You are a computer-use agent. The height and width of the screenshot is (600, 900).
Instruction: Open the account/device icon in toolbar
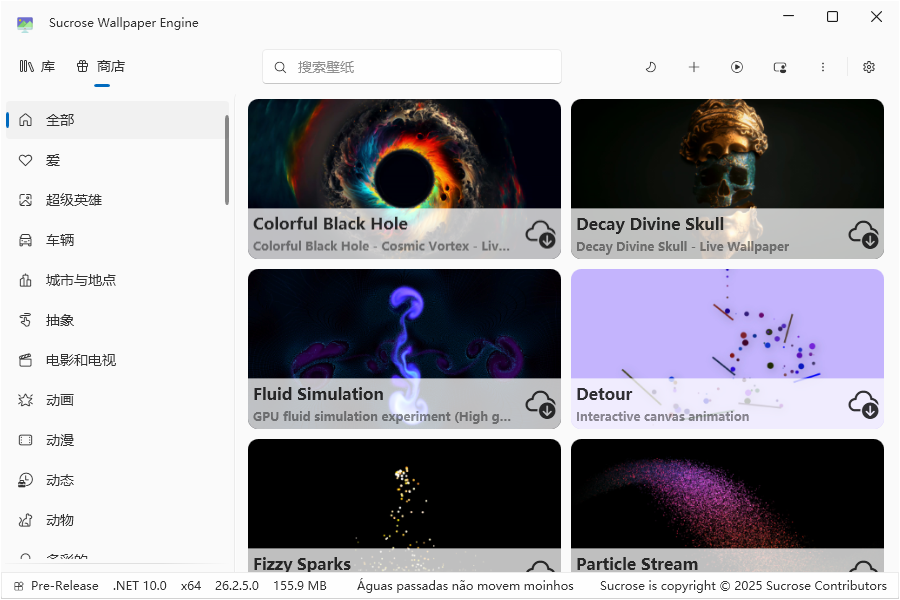pyautogui.click(x=780, y=67)
